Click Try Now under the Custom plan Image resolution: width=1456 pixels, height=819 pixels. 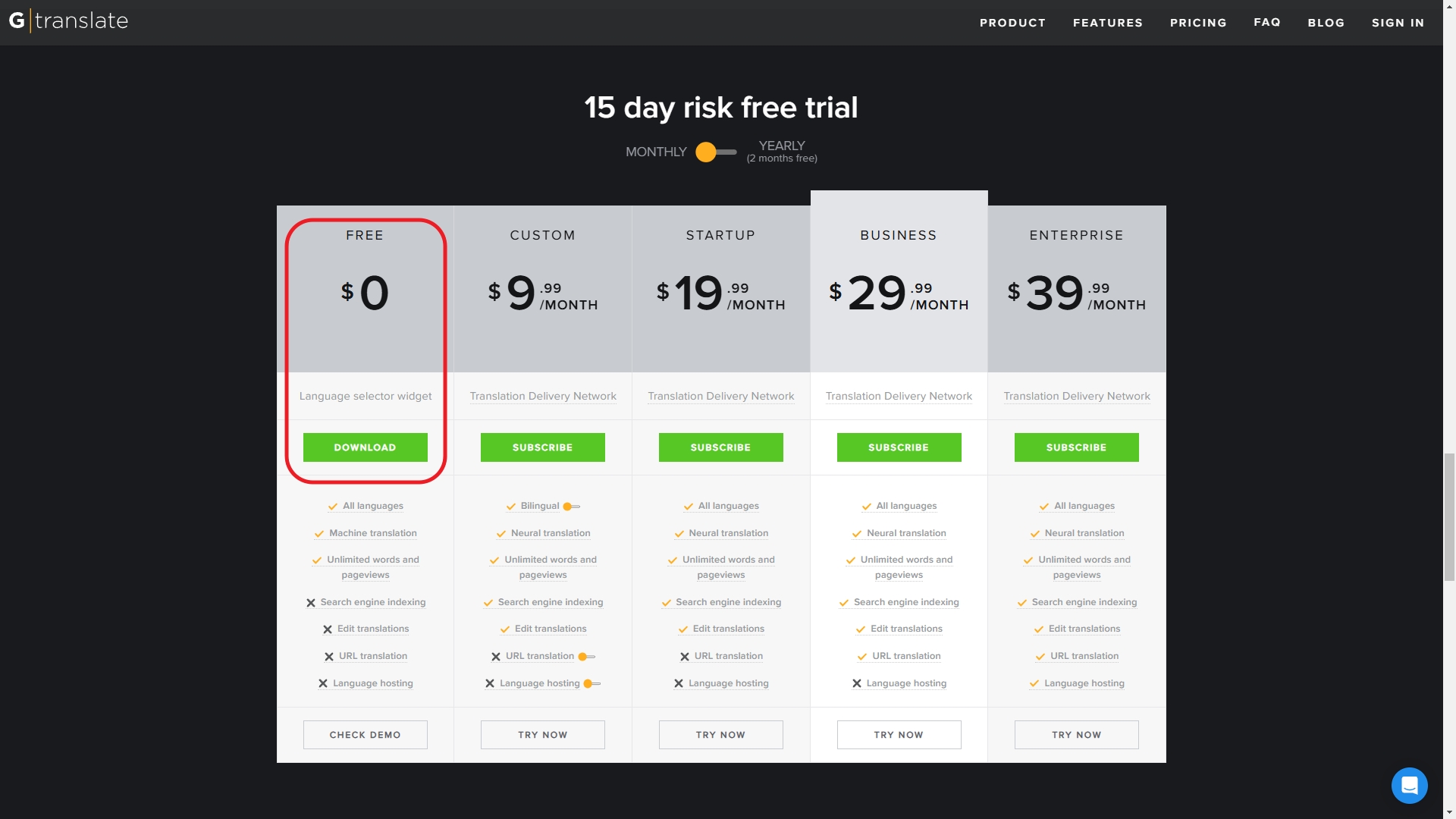pyautogui.click(x=543, y=735)
